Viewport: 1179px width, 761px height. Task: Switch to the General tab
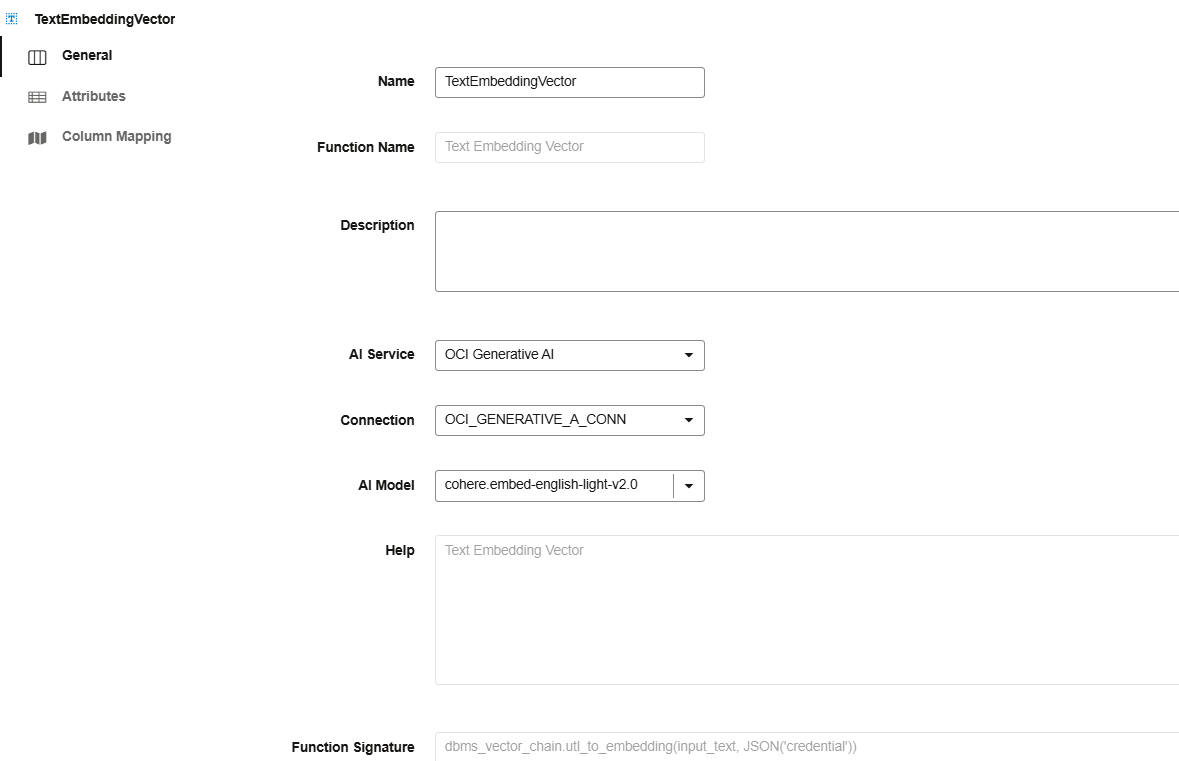[x=87, y=56]
